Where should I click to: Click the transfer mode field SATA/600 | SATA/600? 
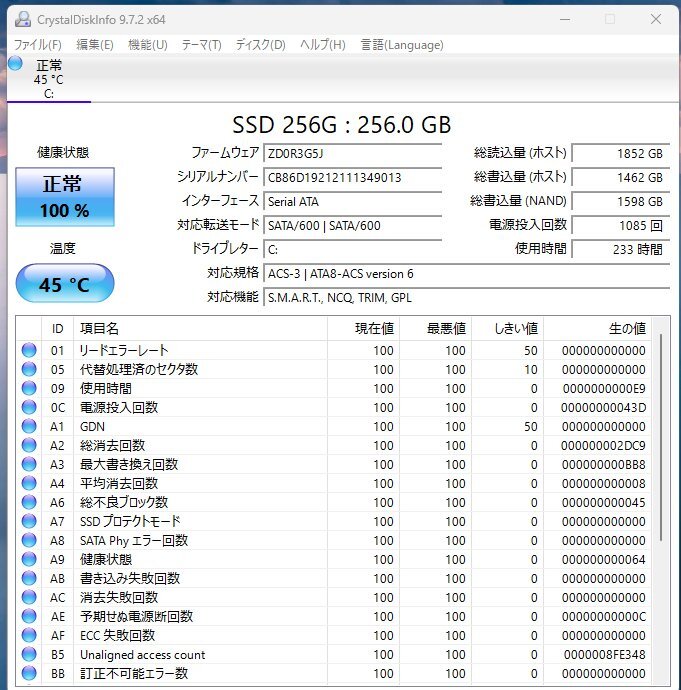tap(352, 225)
